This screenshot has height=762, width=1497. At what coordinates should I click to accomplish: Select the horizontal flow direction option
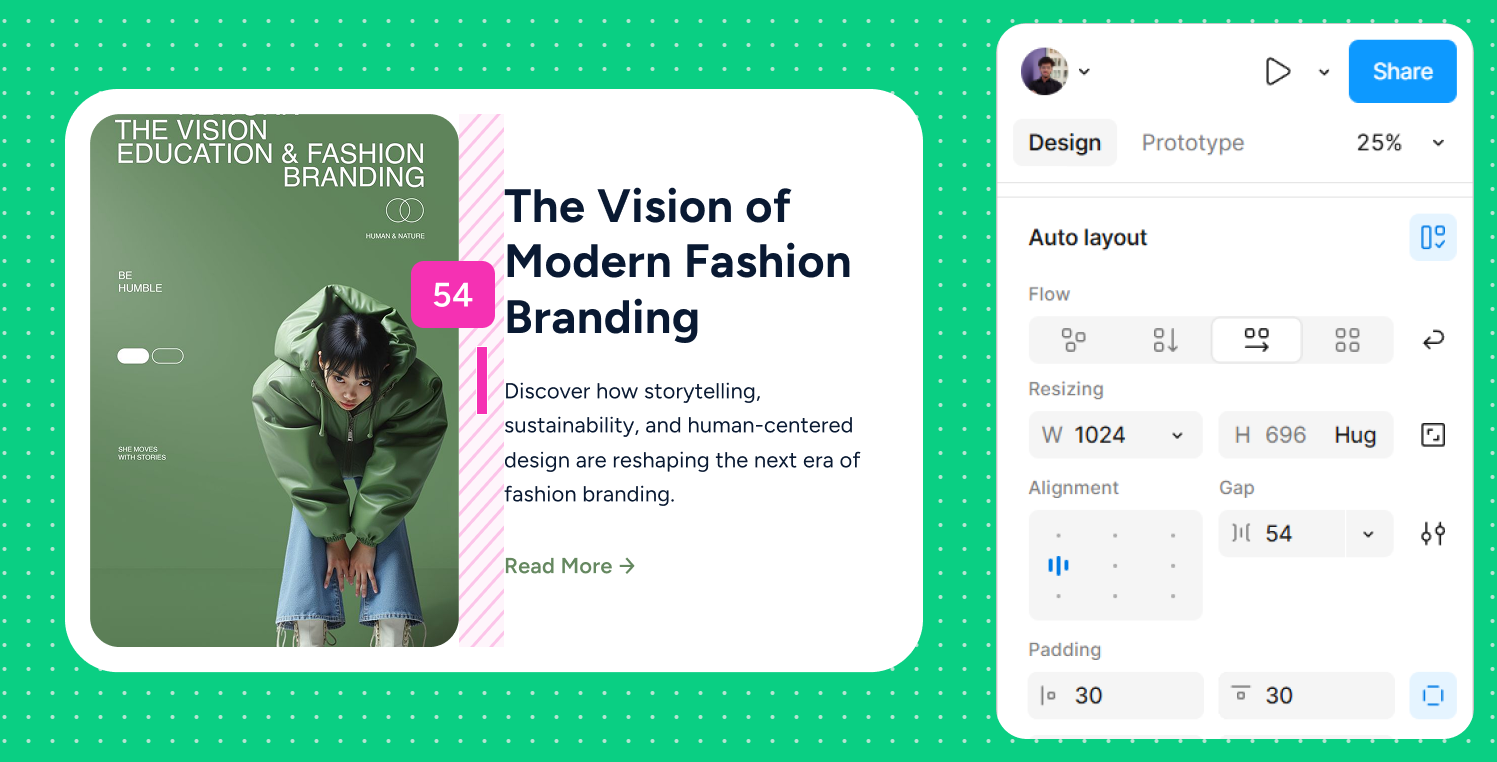pos(1256,340)
